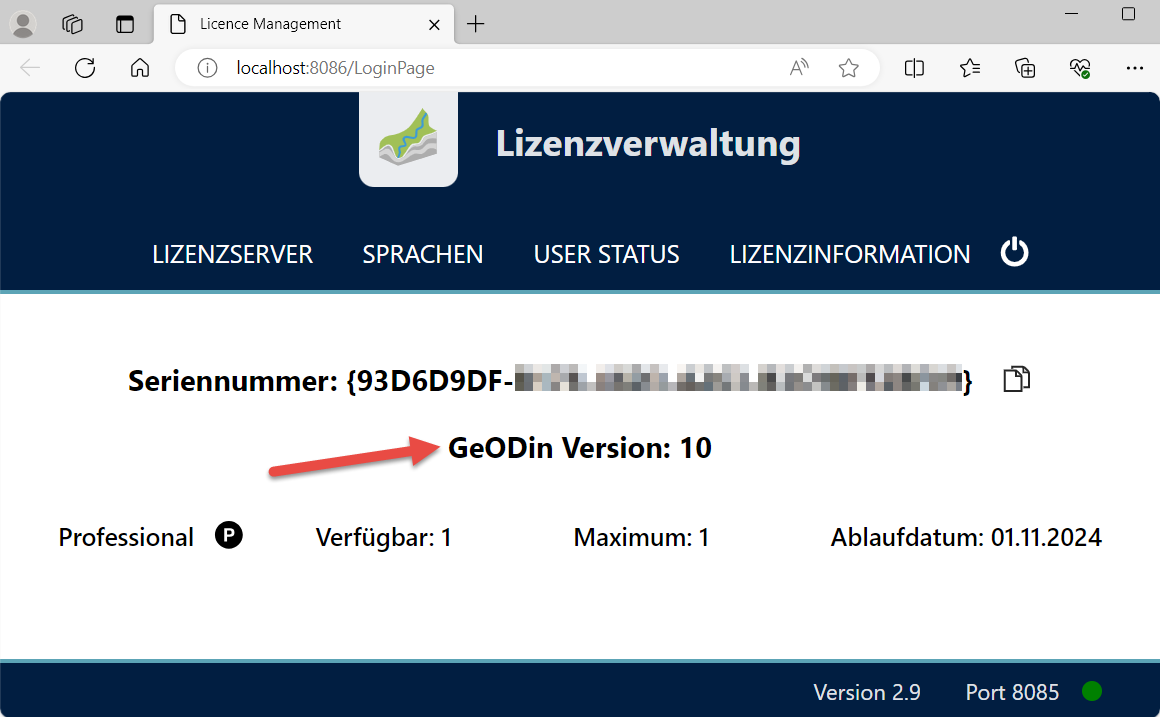This screenshot has width=1160, height=717.
Task: Click the disabled back navigation arrow
Action: point(30,68)
